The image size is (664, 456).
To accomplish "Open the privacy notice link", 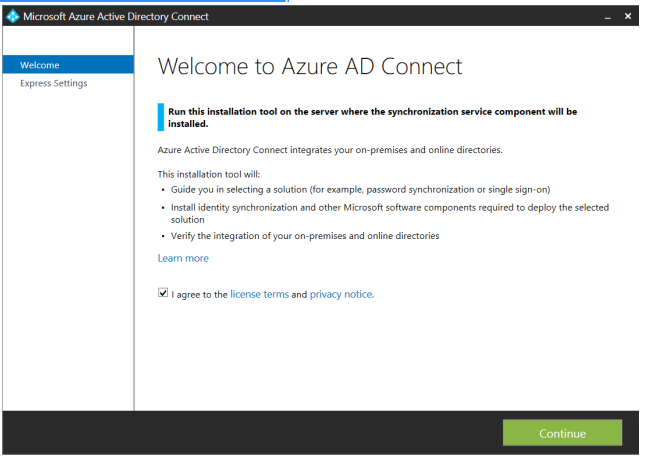I will (341, 294).
